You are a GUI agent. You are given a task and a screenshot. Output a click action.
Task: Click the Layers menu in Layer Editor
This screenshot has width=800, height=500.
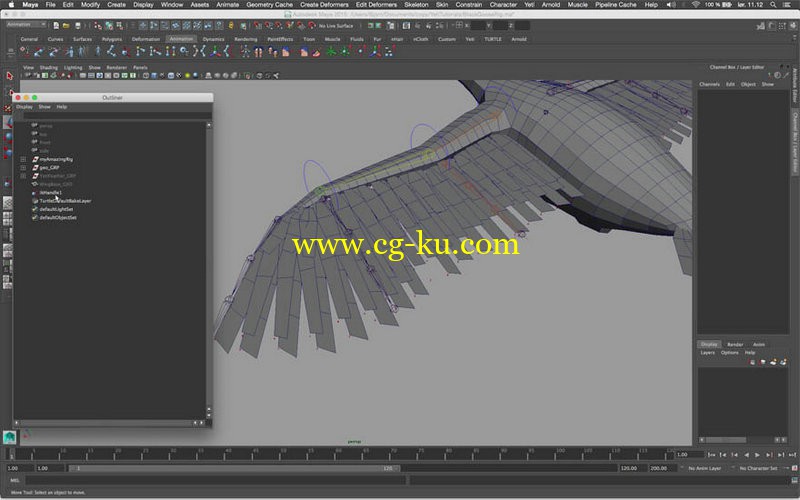pyautogui.click(x=707, y=353)
